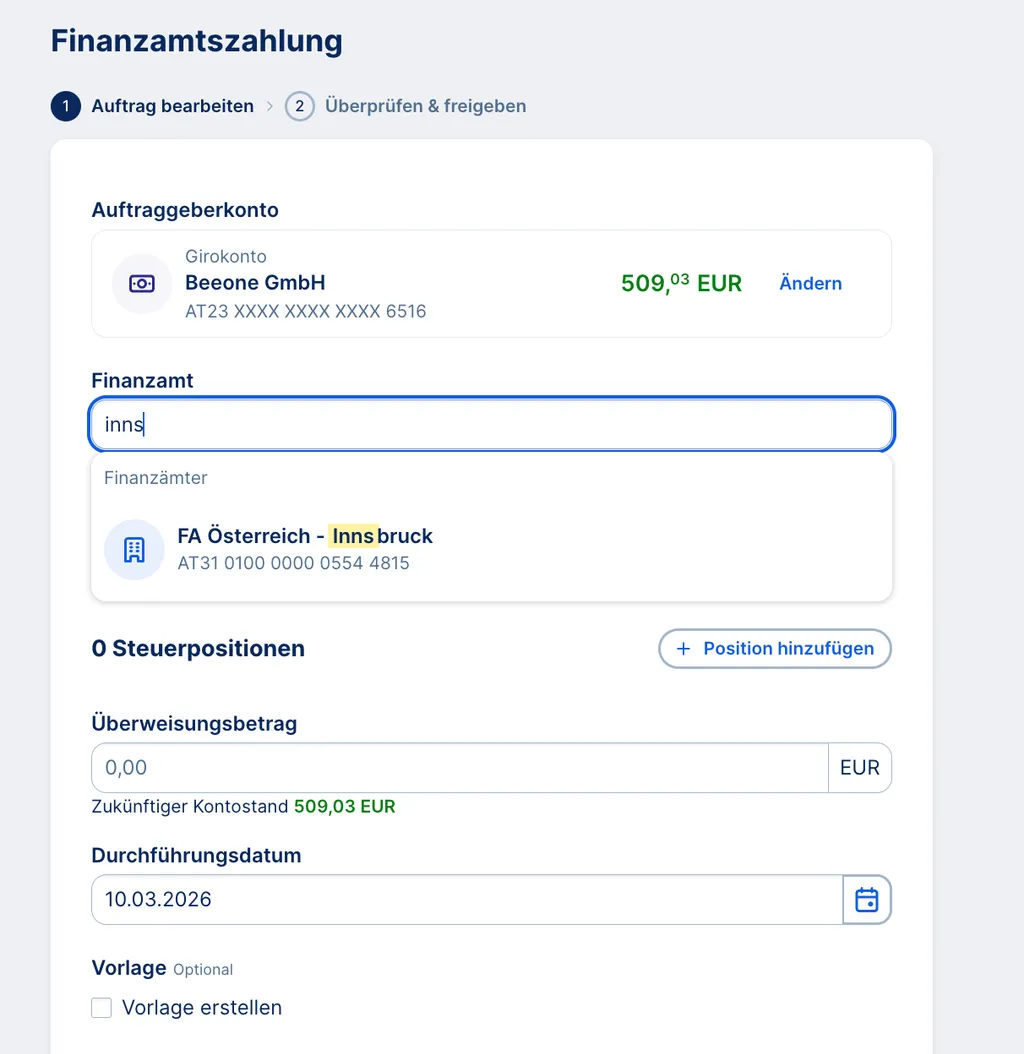Click the step 2 circle icon
Viewport: 1024px width, 1054px height.
pos(299,106)
